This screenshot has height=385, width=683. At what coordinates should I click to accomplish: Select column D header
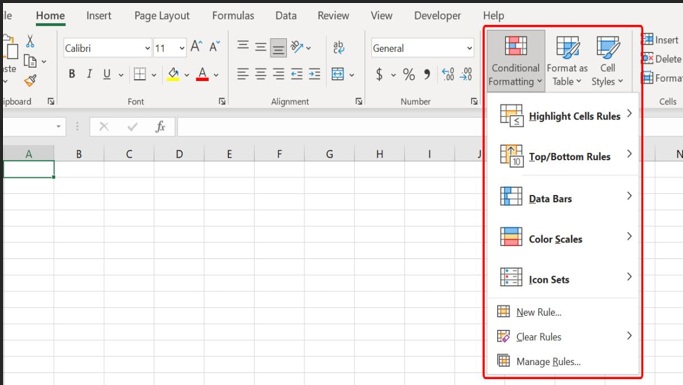[x=179, y=154]
